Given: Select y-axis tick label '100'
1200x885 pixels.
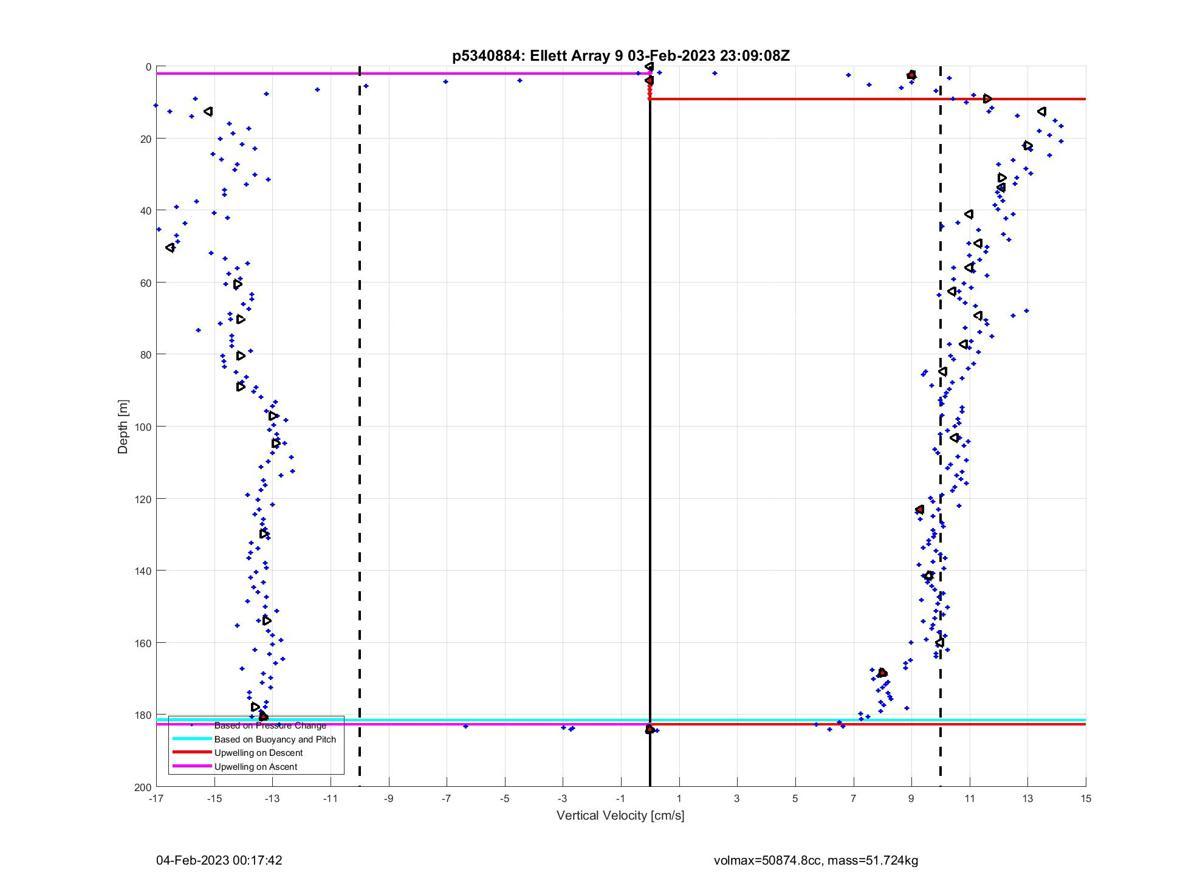Looking at the screenshot, I should [143, 427].
